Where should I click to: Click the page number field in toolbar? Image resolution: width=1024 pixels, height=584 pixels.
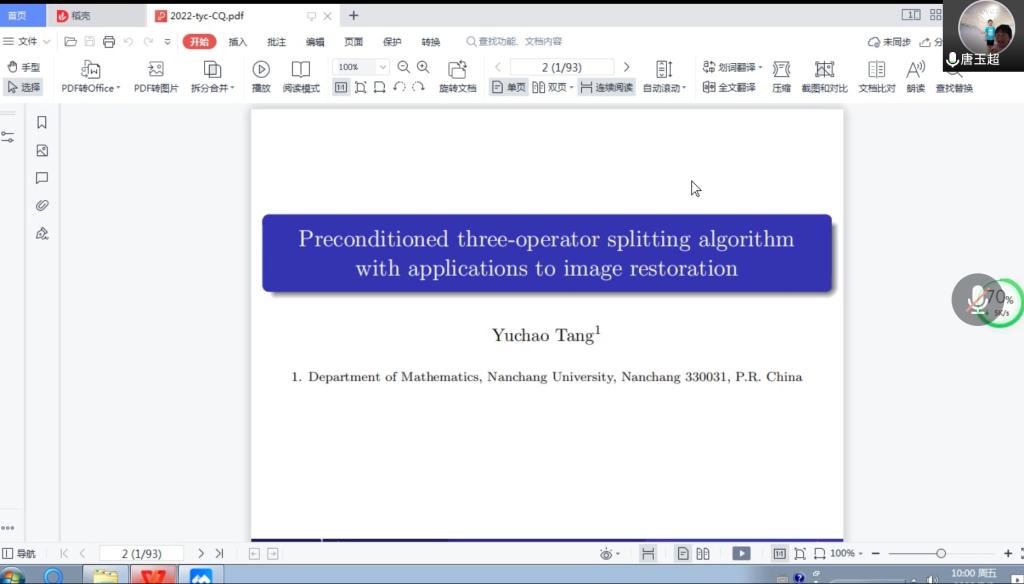coord(561,67)
